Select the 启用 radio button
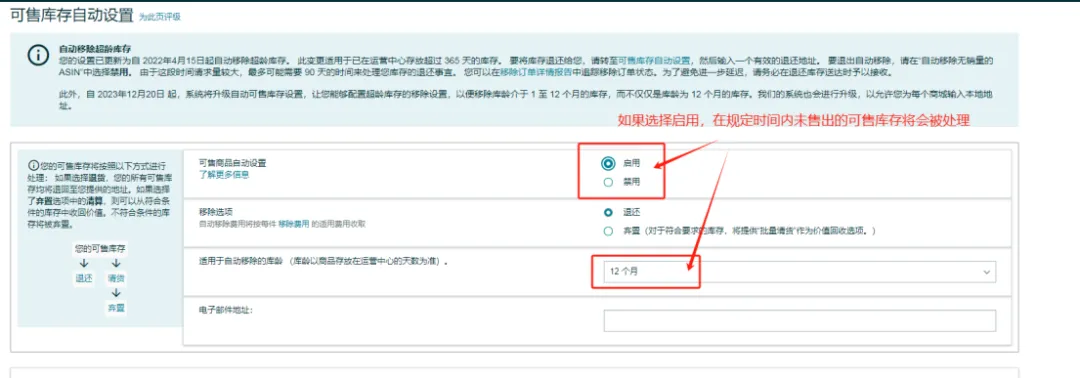This screenshot has height=378, width=1080. click(x=608, y=163)
